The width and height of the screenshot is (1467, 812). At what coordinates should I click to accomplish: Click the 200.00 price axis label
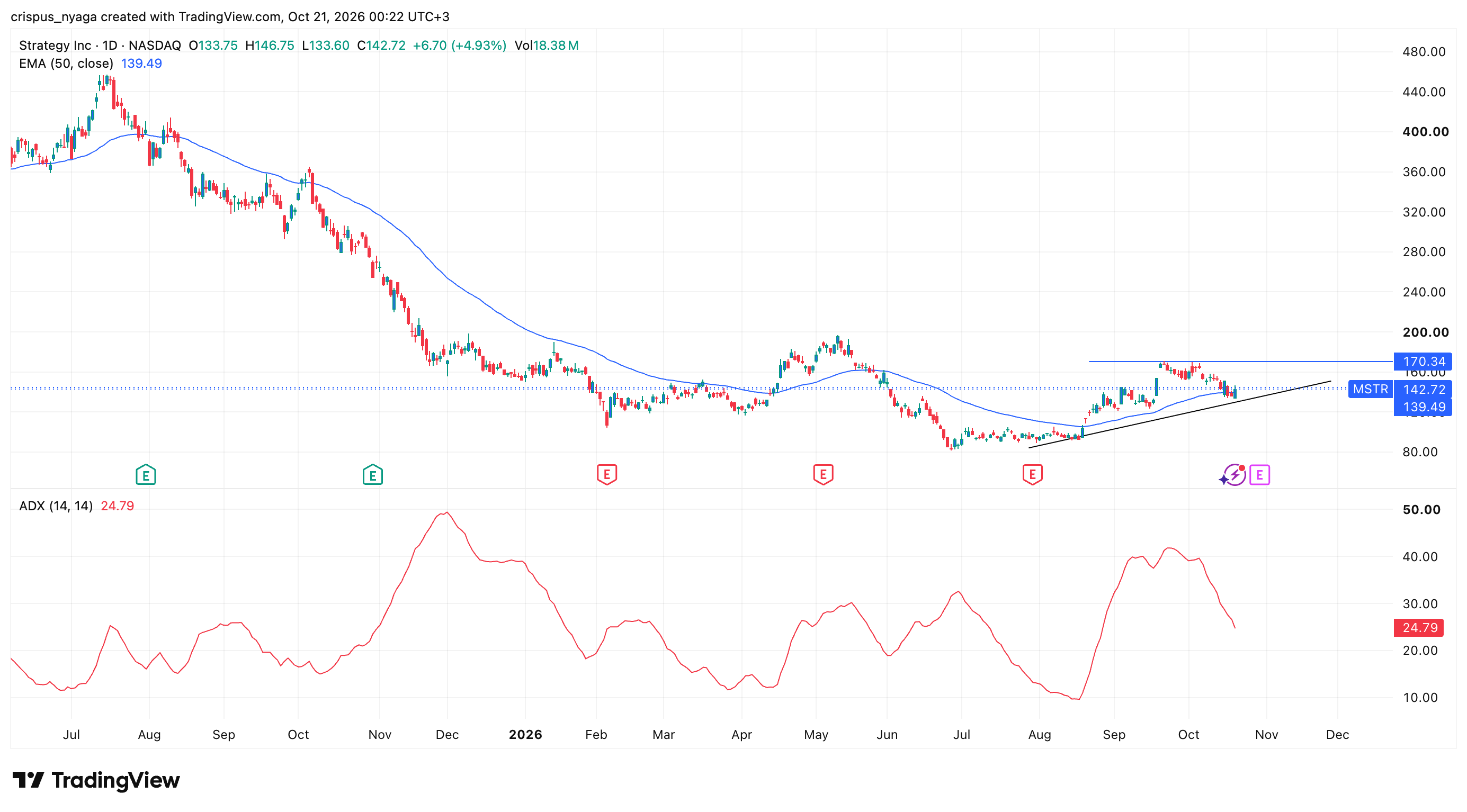coord(1425,332)
